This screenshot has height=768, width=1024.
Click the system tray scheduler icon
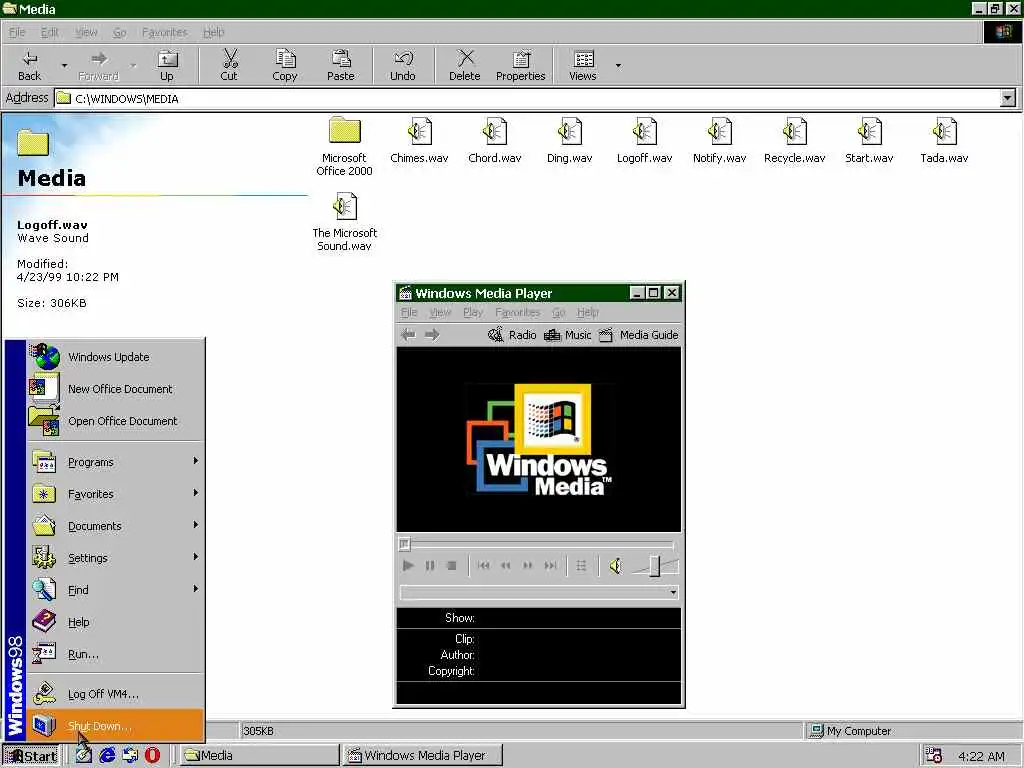(x=934, y=756)
